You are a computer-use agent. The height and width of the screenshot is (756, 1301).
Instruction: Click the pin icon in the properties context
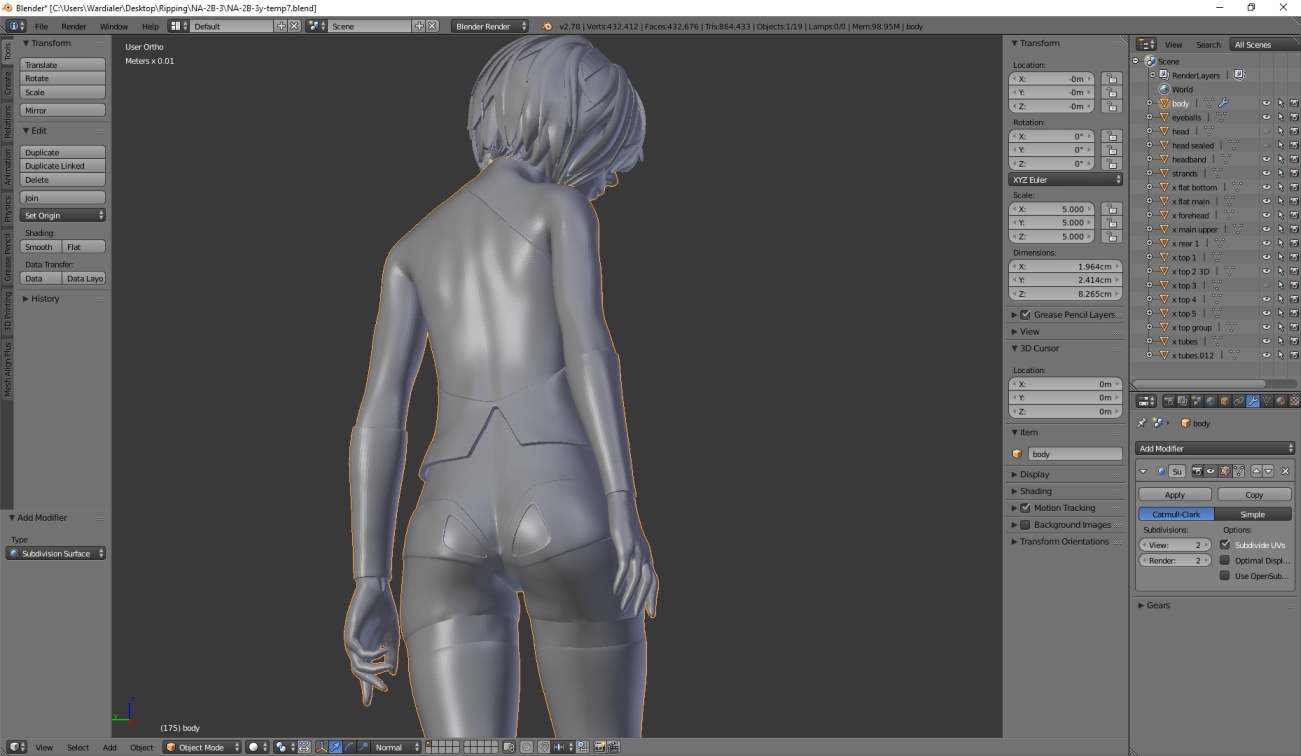tap(1142, 423)
